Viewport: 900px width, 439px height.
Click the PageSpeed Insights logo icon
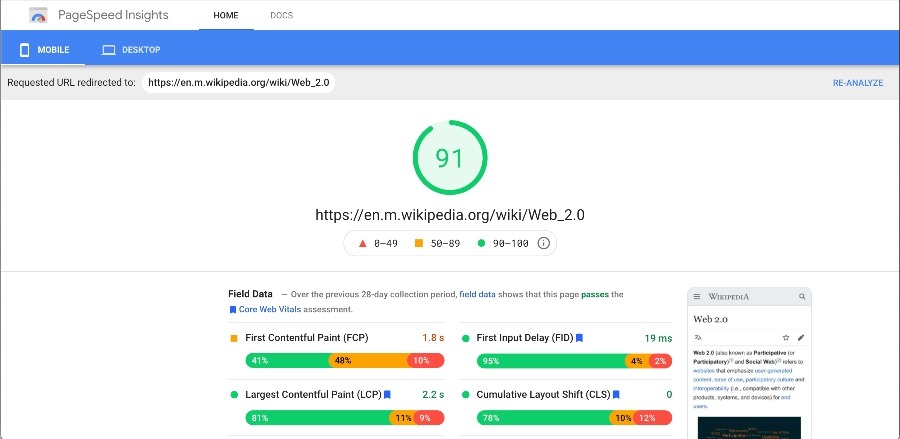point(38,15)
